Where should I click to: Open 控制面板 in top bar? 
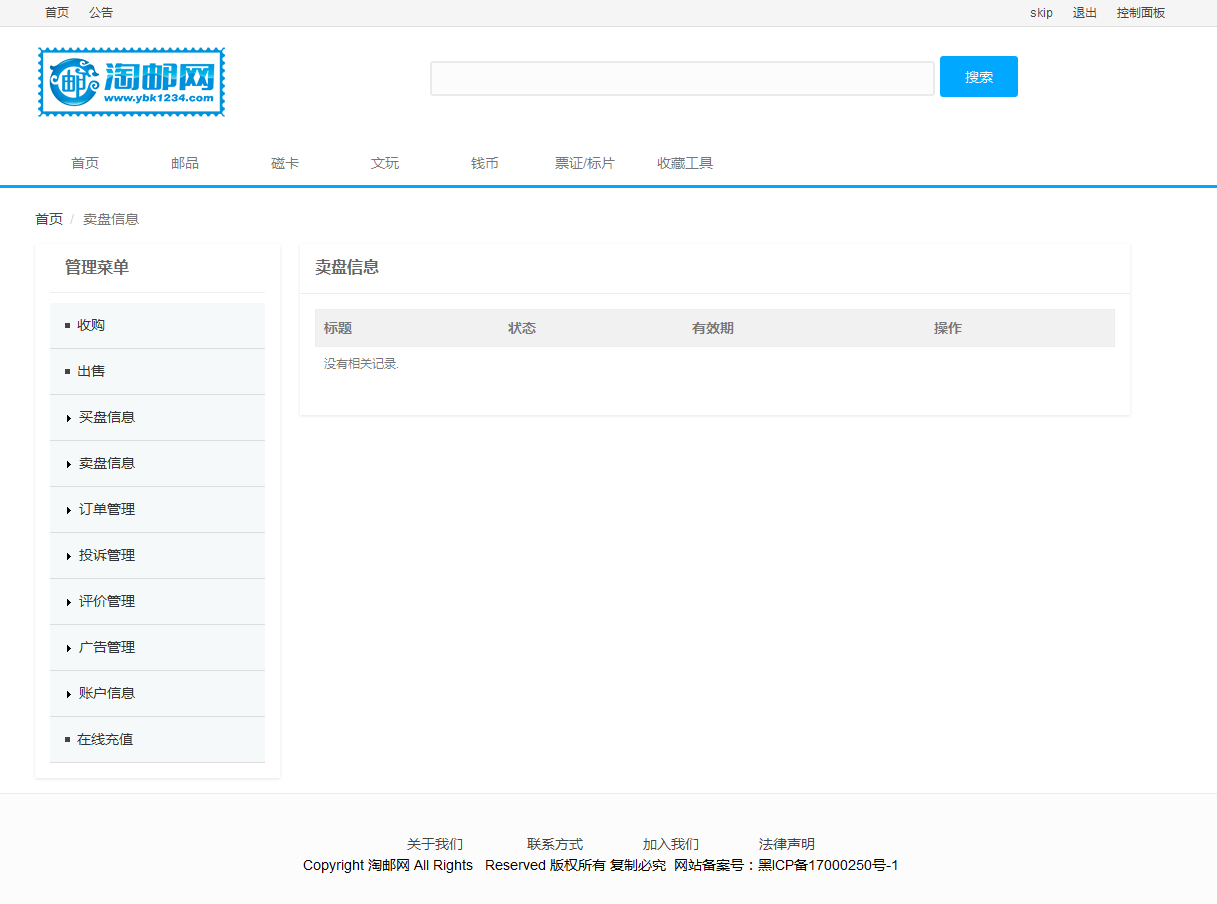1141,13
